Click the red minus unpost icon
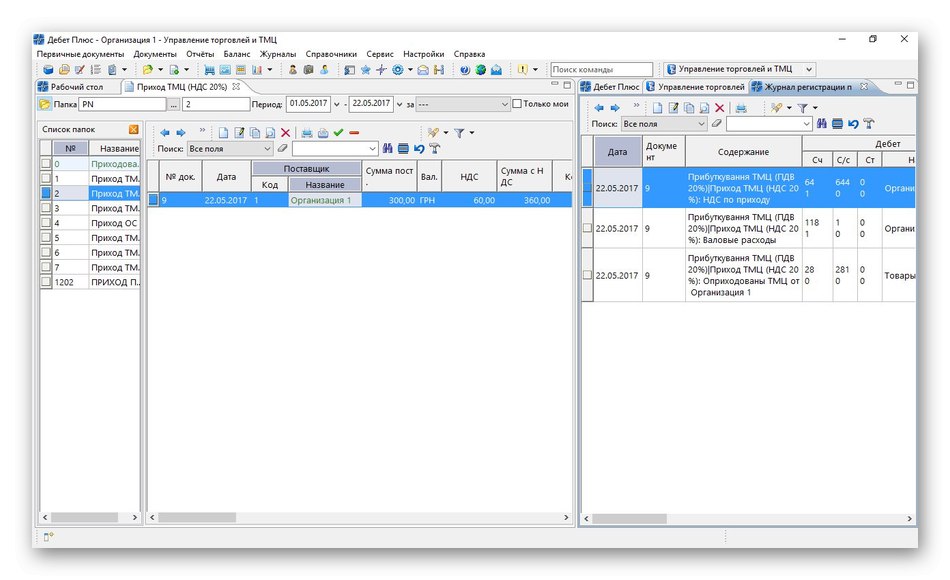The image size is (950, 580). (x=354, y=133)
